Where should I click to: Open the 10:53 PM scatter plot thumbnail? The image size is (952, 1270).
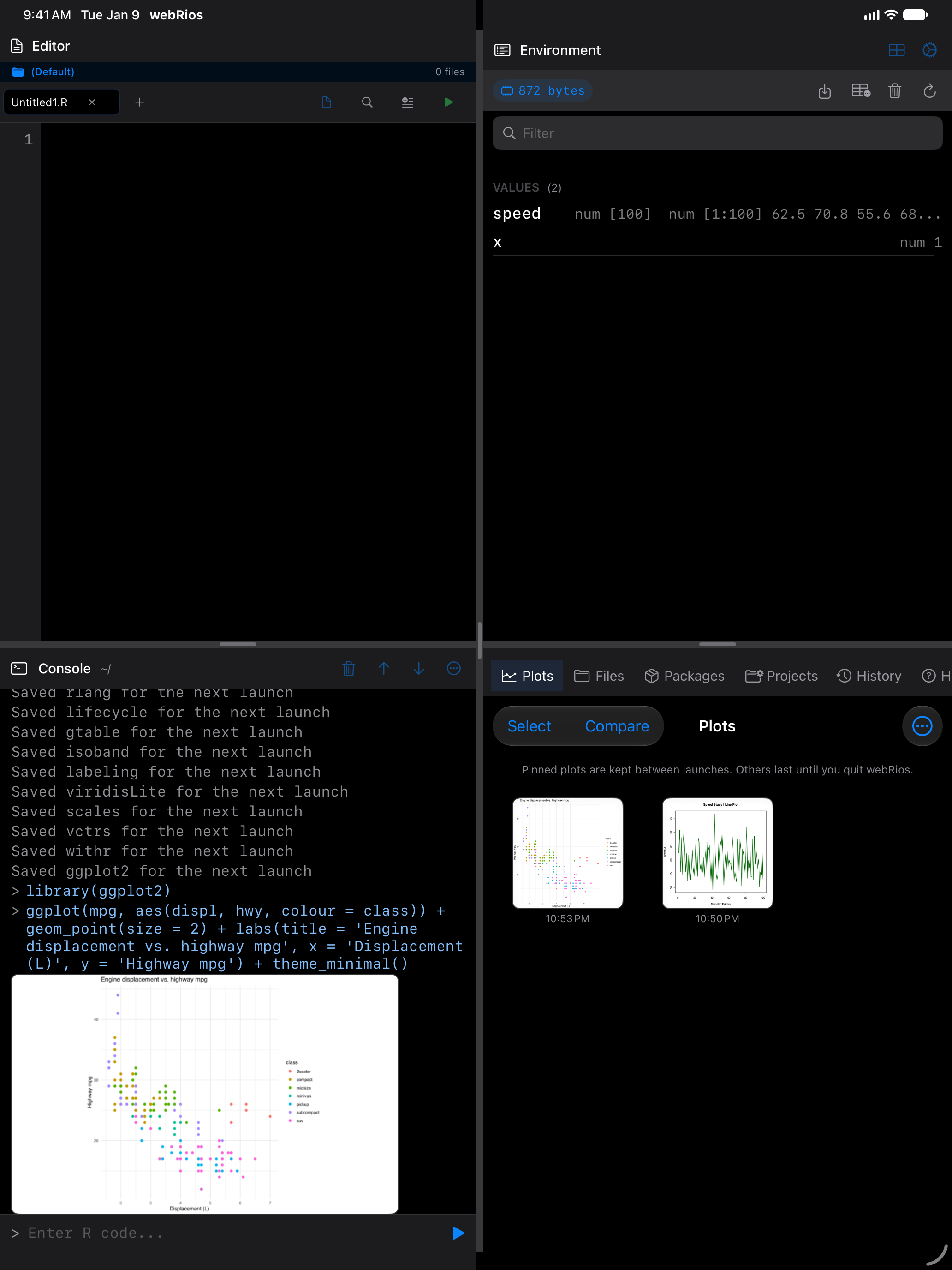tap(567, 853)
